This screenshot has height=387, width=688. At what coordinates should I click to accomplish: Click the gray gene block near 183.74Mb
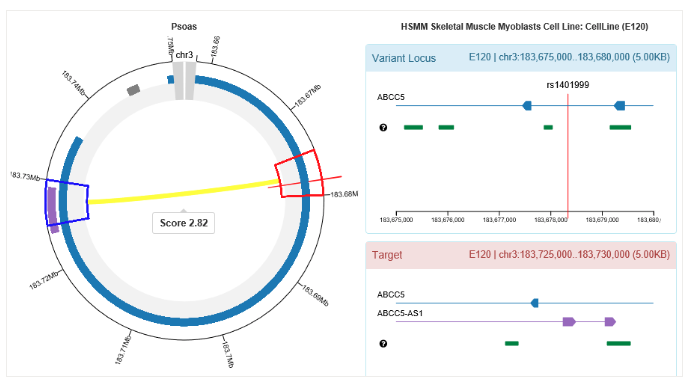point(133,90)
